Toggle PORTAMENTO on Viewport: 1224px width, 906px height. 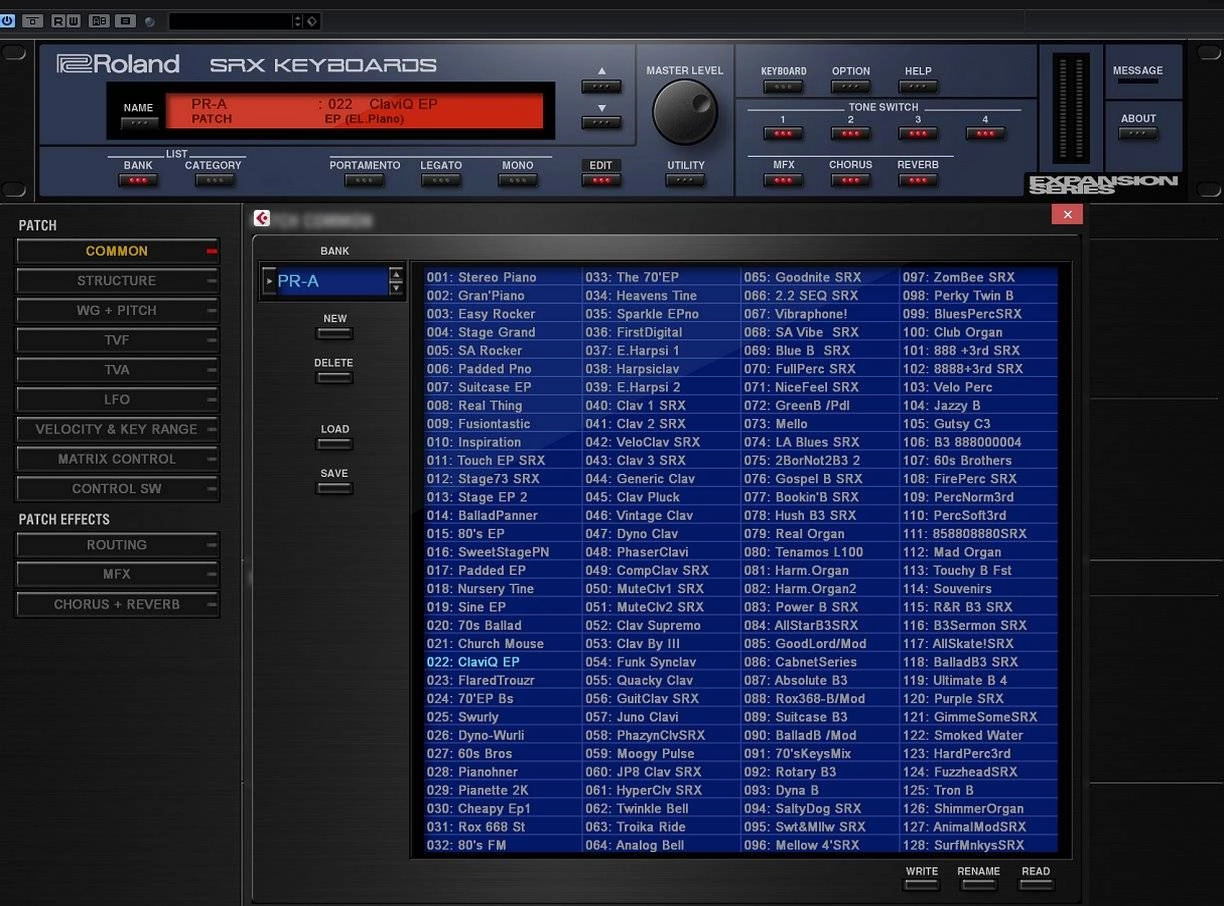tap(364, 181)
